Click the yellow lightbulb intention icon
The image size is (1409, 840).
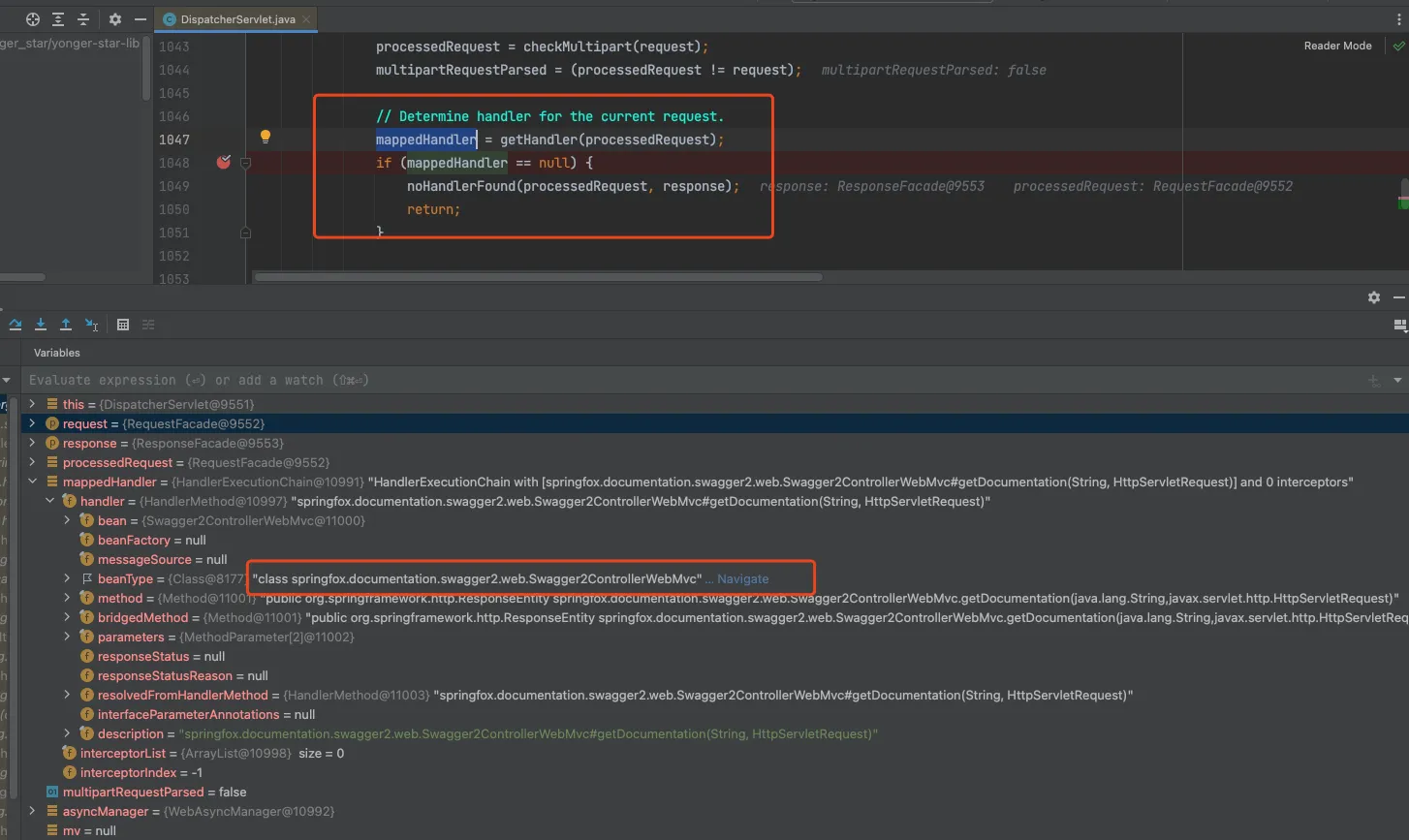(265, 138)
